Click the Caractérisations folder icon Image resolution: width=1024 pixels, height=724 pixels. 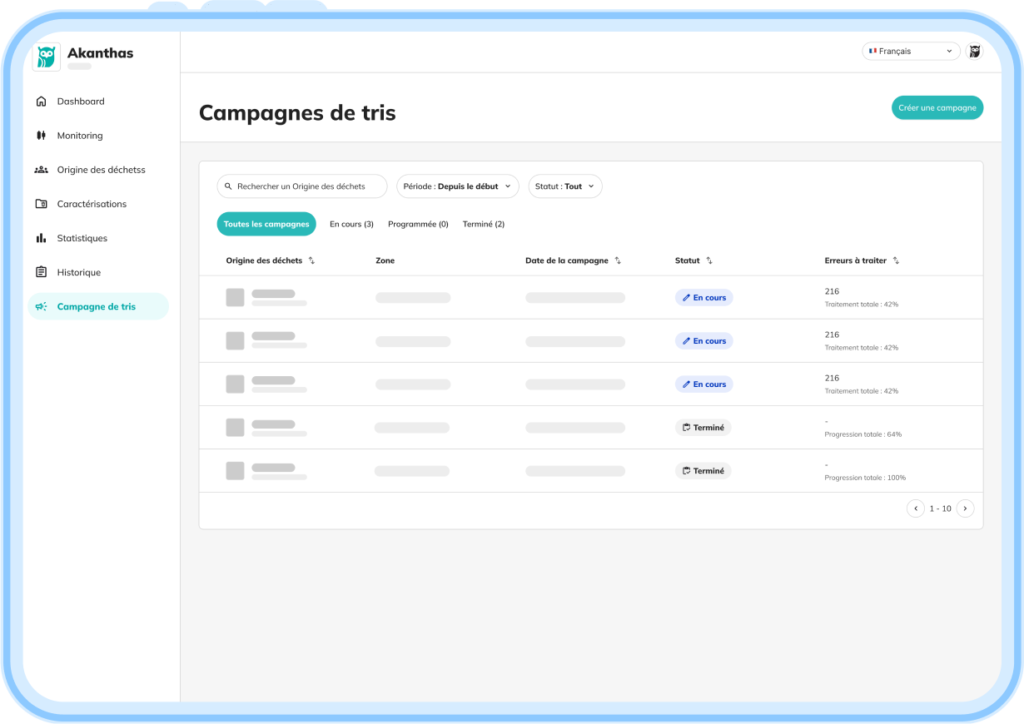(x=41, y=204)
